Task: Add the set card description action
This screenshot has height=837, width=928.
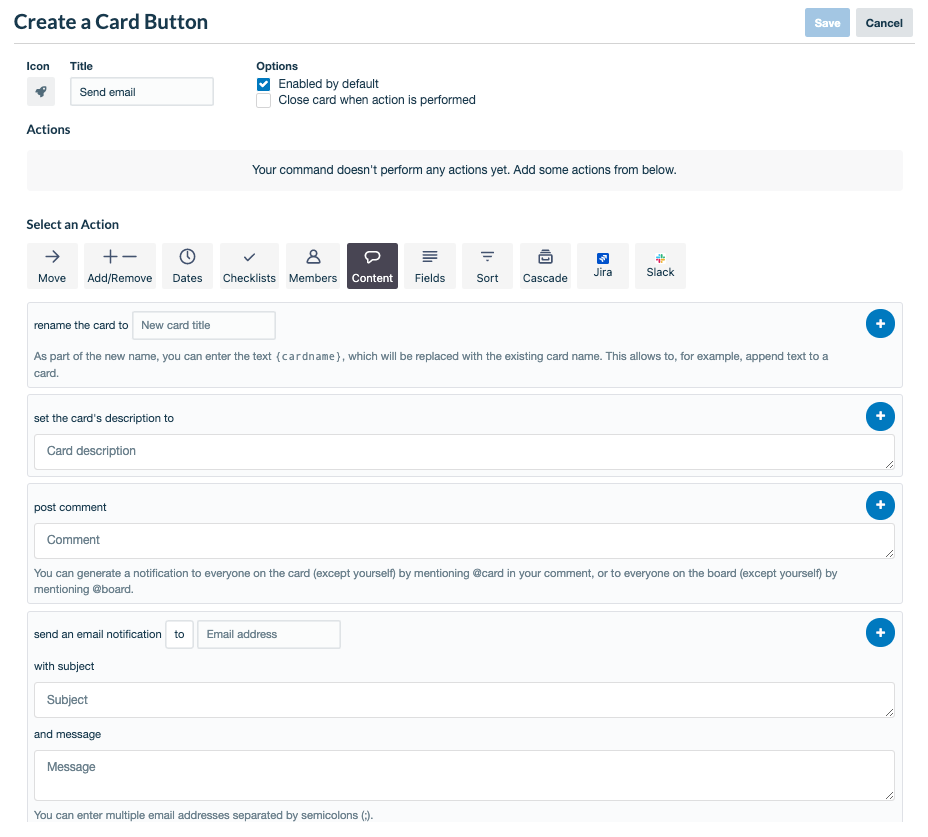Action: click(880, 416)
